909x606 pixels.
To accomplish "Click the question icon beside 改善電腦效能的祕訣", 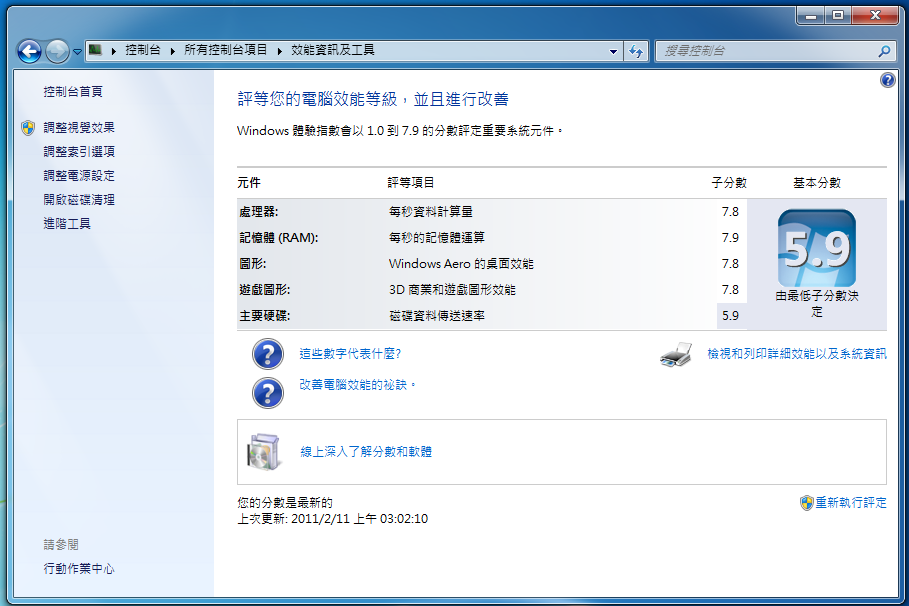I will (x=268, y=393).
